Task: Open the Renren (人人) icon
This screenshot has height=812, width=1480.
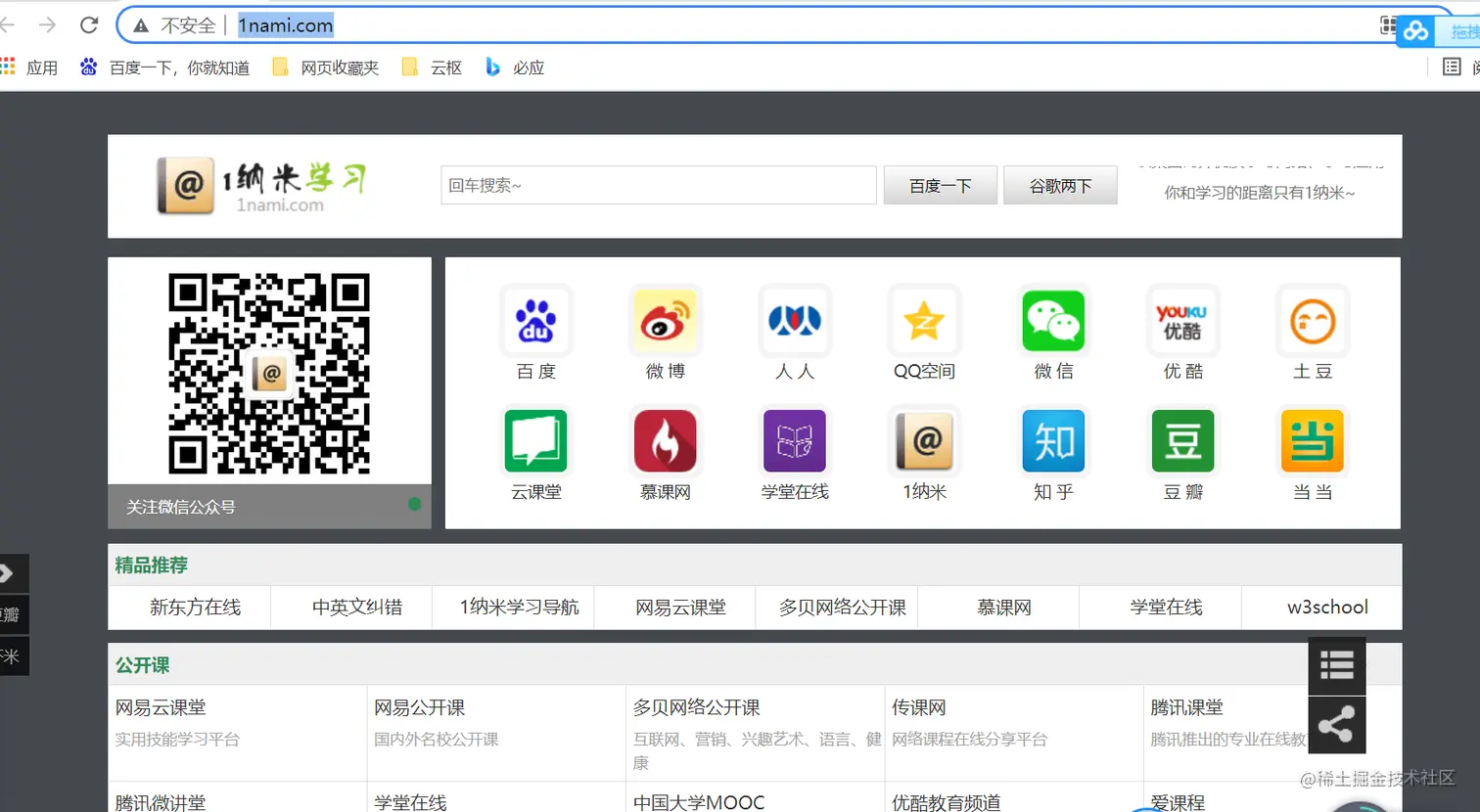Action: (795, 321)
